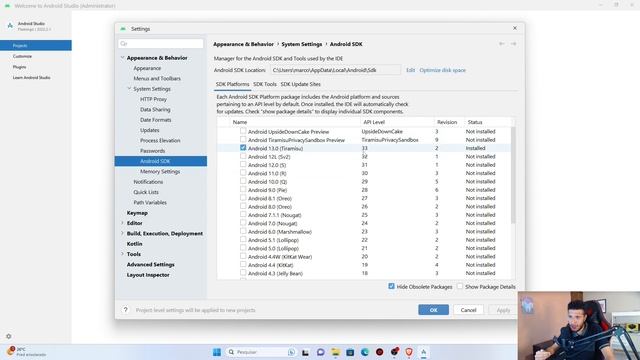Screen dimensions: 640x360
Task: Open Appearance settings page
Action: pos(147,68)
